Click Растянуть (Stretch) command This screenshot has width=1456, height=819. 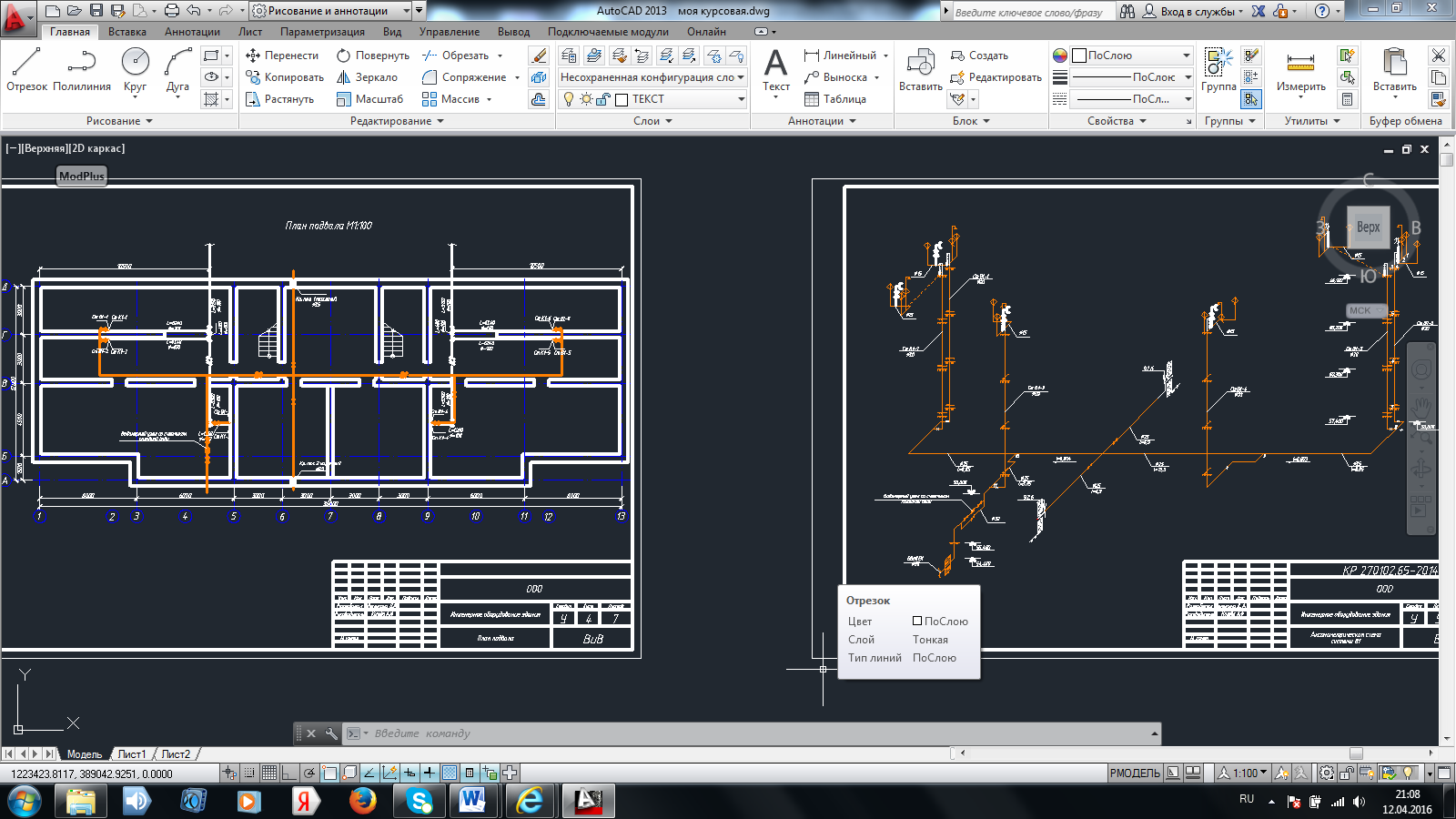click(280, 99)
